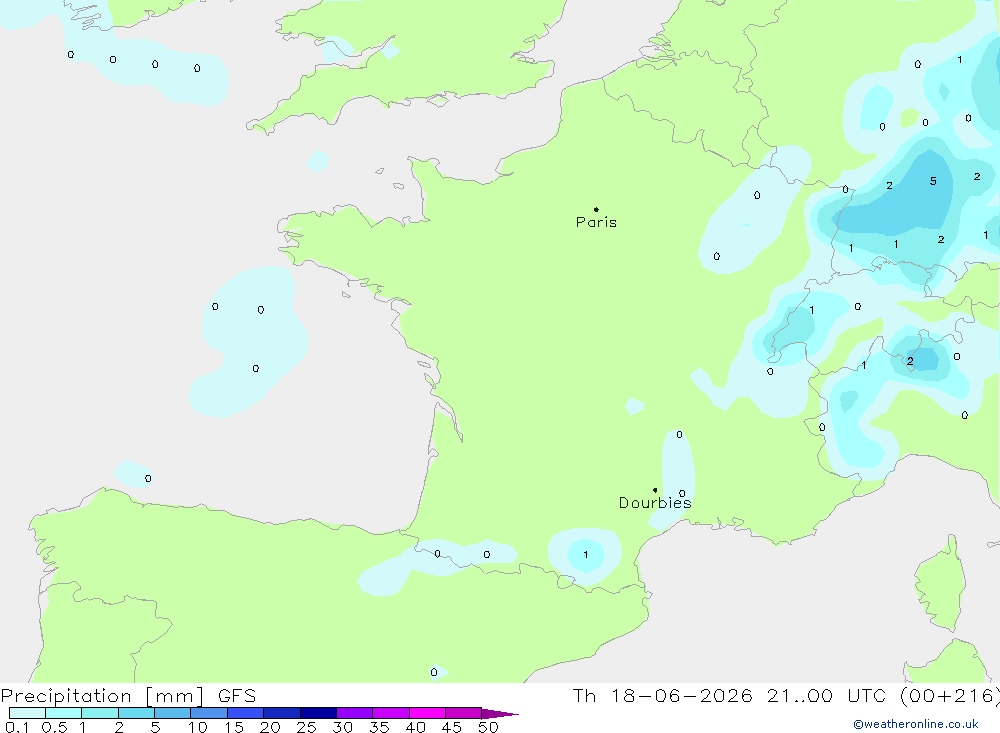Click the 'Precipitation [mm]' title text
Image resolution: width=1000 pixels, height=733 pixels.
[103, 696]
